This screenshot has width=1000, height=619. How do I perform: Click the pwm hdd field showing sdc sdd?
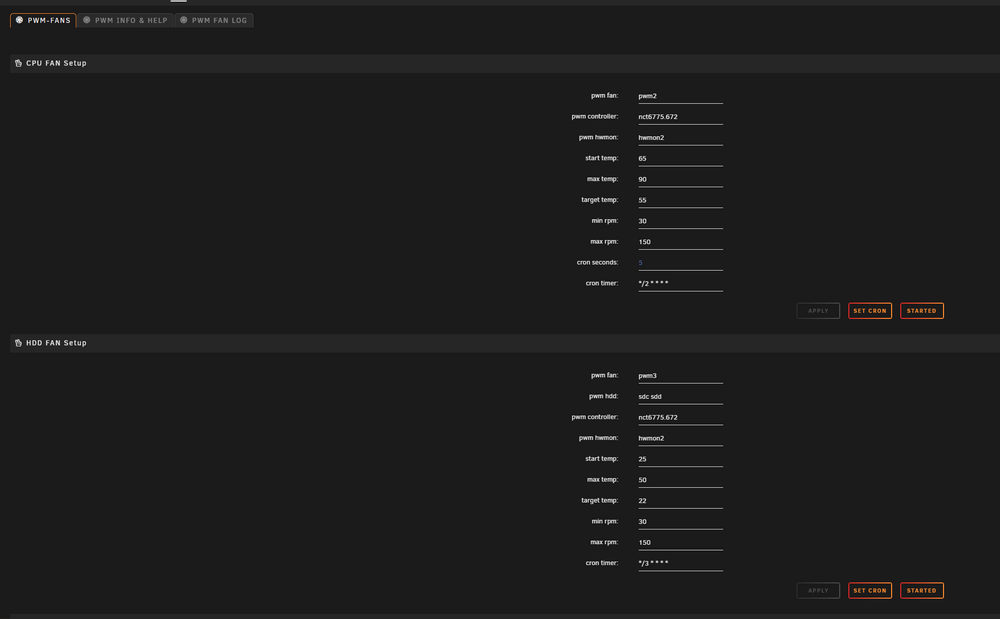680,397
